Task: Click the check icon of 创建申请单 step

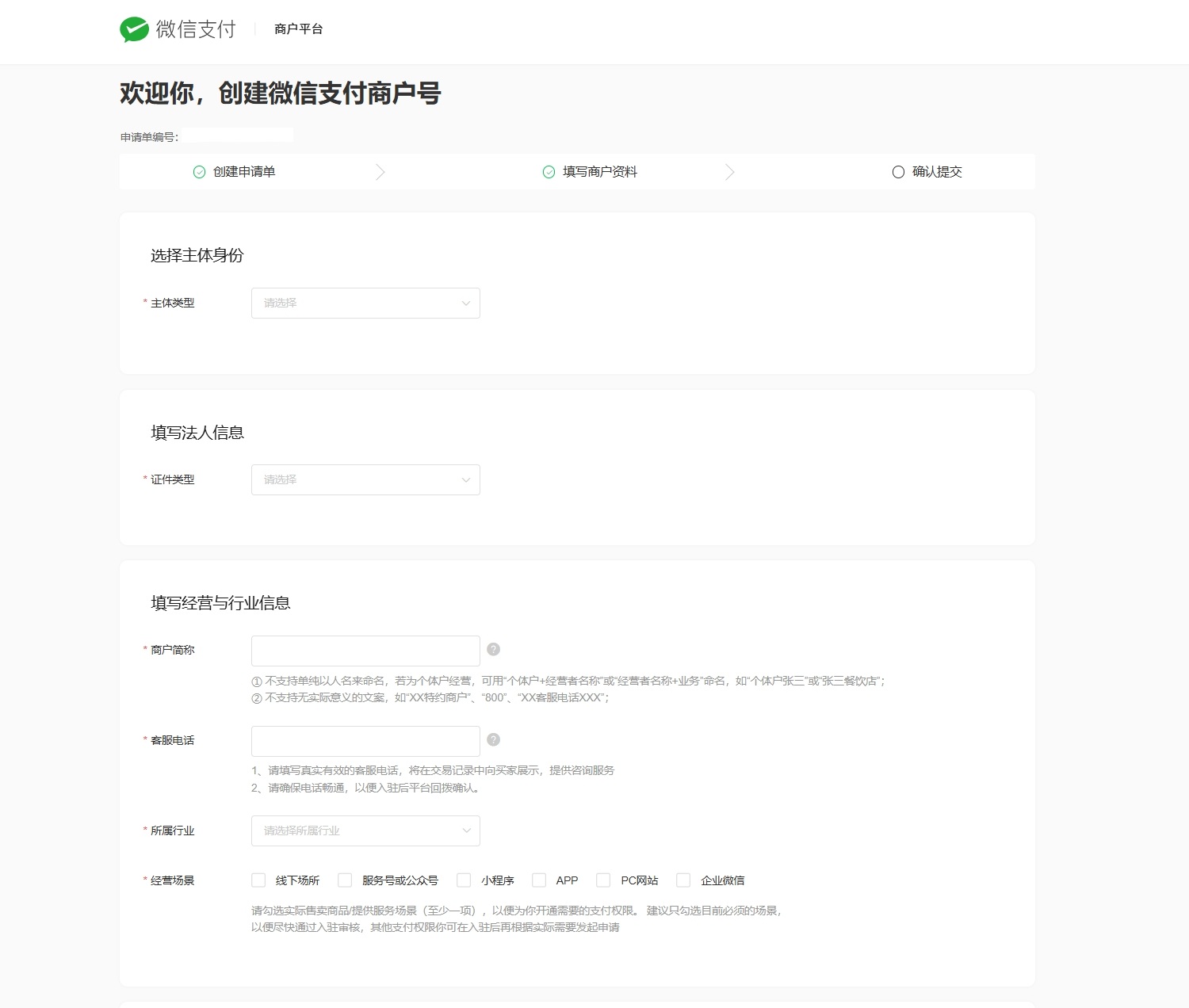Action: pyautogui.click(x=200, y=172)
